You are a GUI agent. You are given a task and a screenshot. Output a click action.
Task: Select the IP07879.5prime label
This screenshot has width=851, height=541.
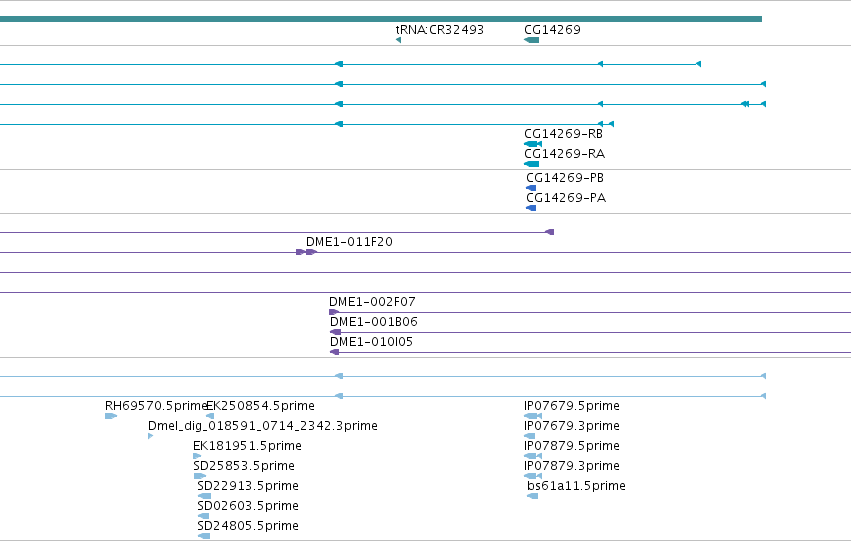point(571,446)
